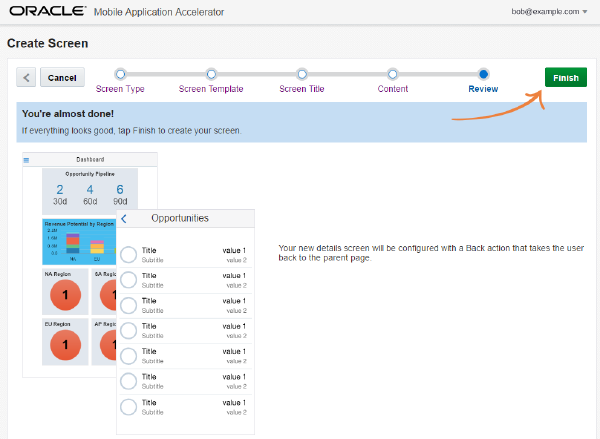Go to the Content step
600x439 pixels.
coord(393,89)
